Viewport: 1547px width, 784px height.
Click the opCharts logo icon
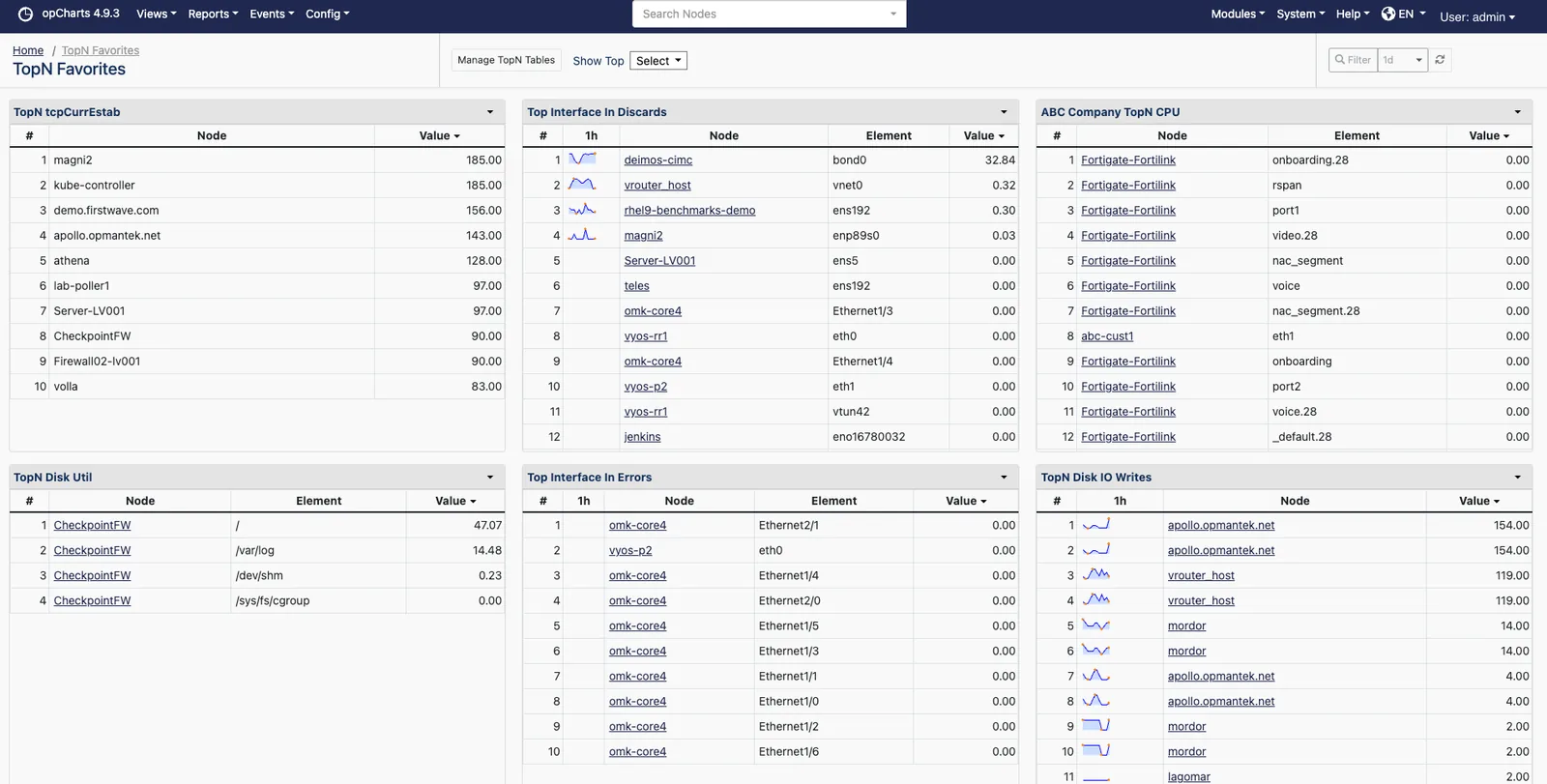coord(25,14)
